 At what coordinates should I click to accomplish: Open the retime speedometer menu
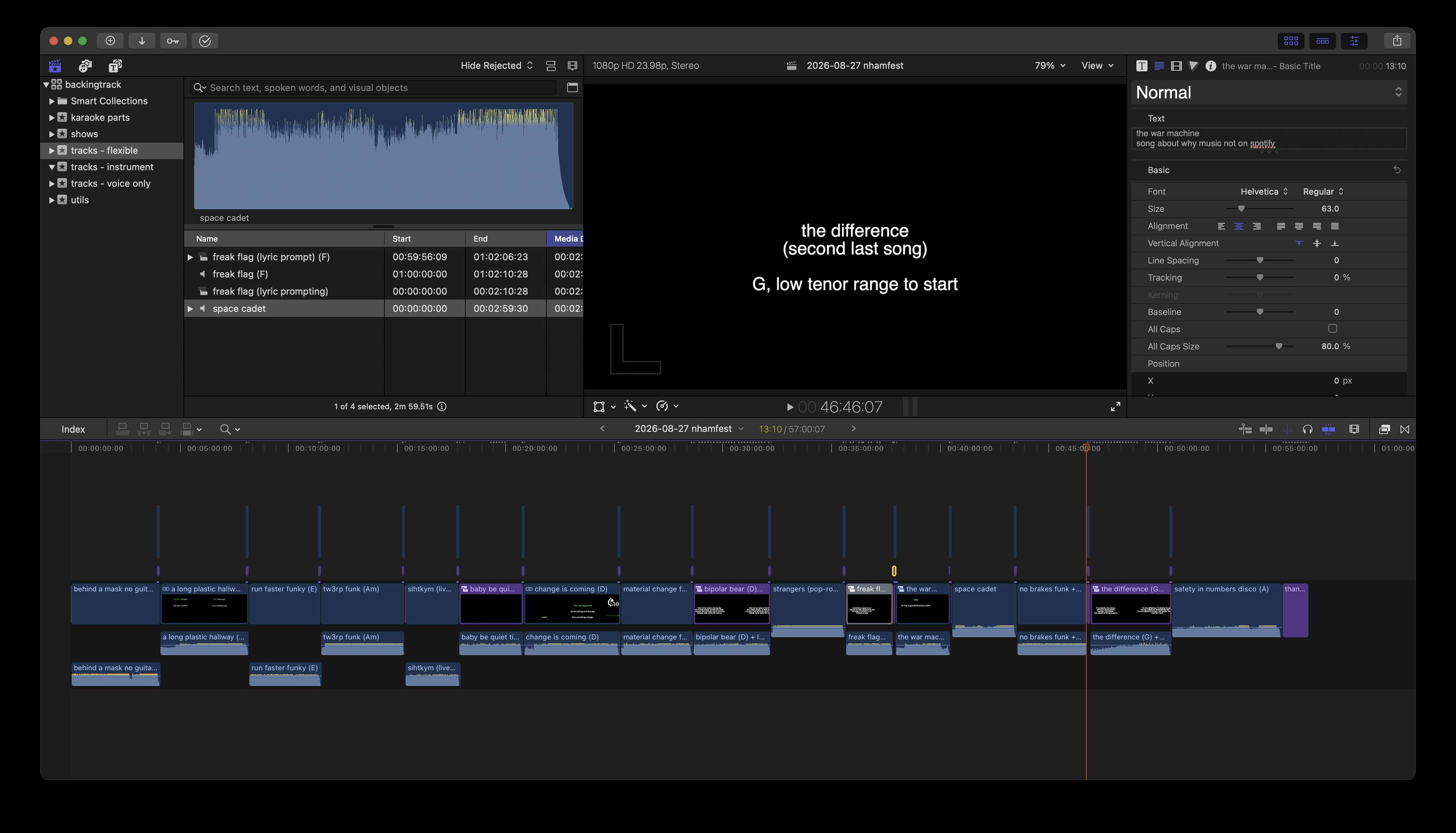(667, 406)
